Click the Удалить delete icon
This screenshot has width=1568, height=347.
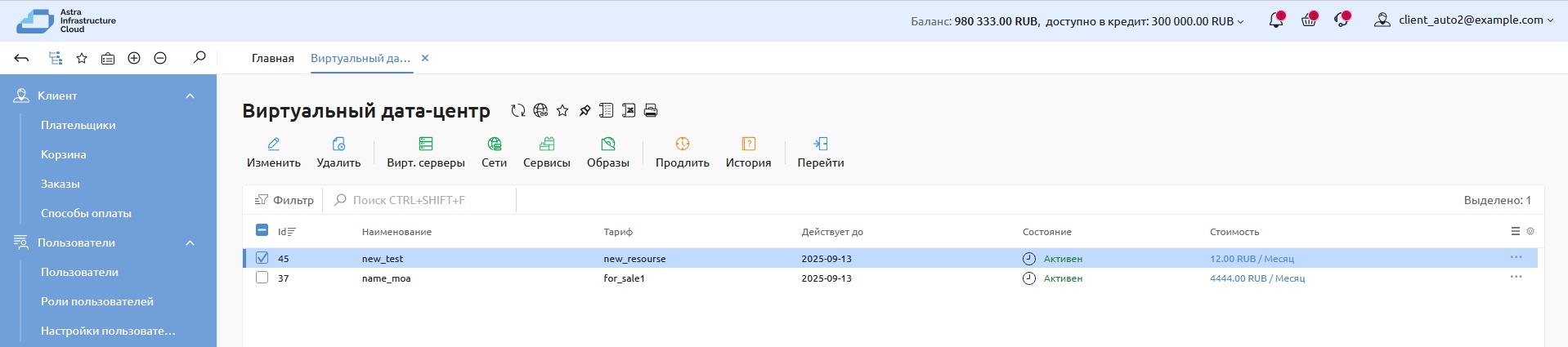pyautogui.click(x=338, y=145)
